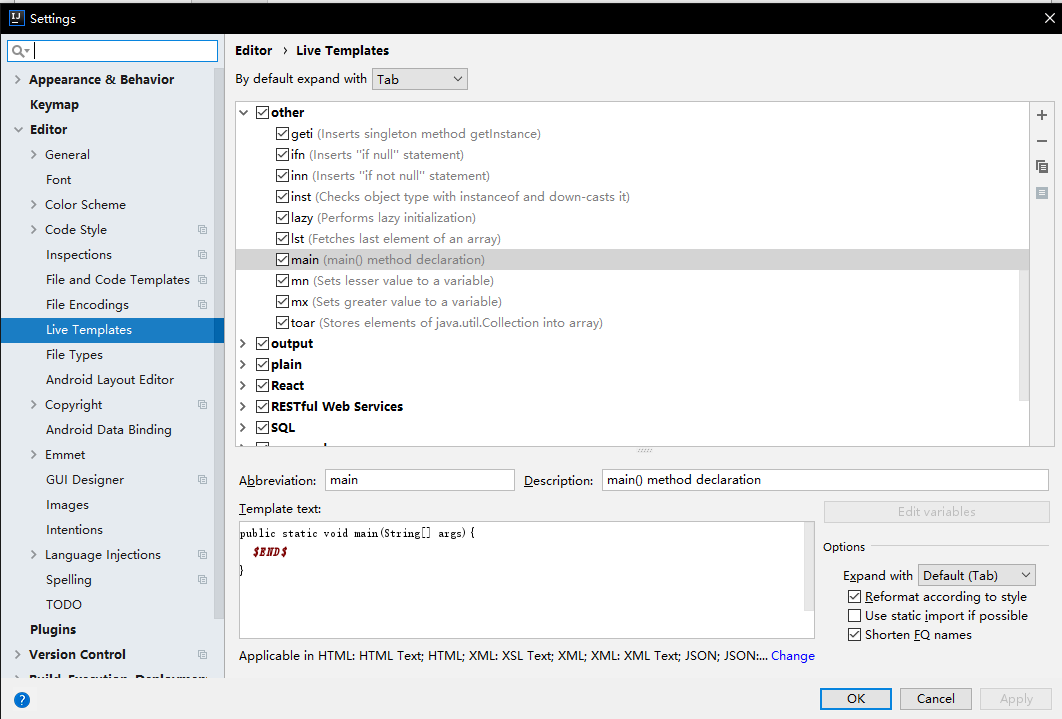The height and width of the screenshot is (719, 1062).
Task: Close the Settings dialog with X
Action: pos(1049,18)
